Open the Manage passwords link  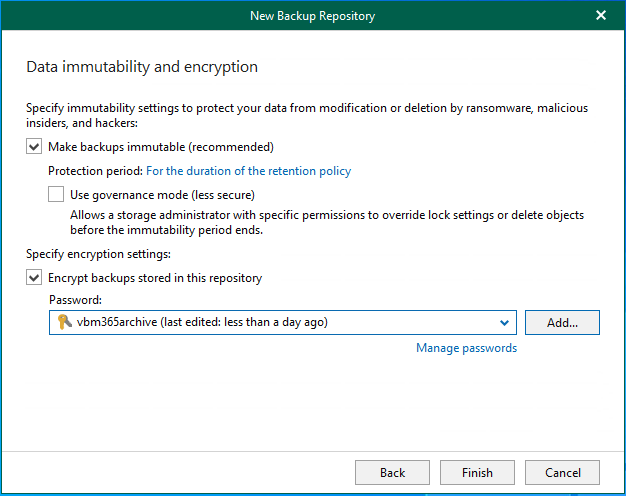coord(466,348)
